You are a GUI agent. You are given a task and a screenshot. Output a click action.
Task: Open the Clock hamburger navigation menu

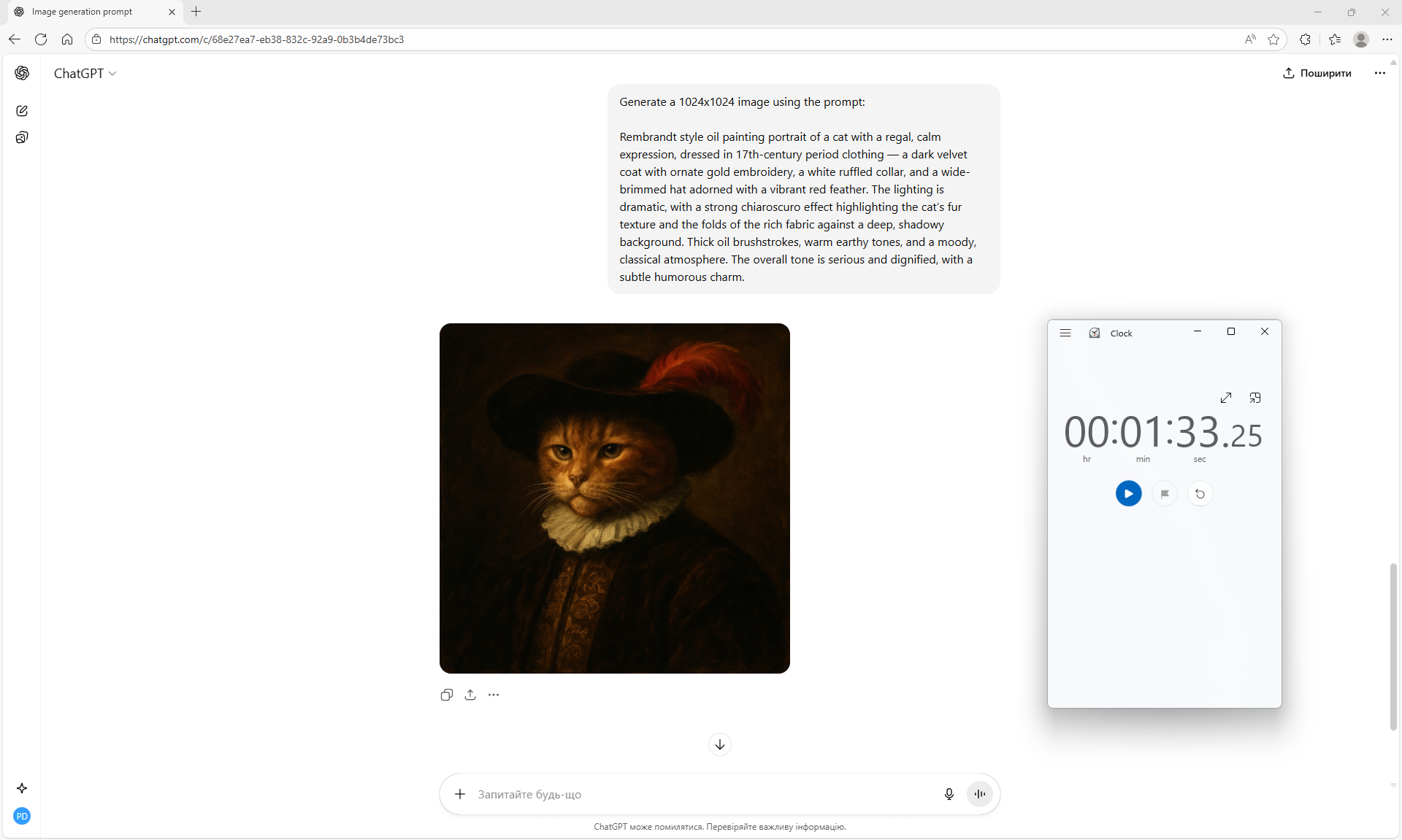coord(1065,333)
